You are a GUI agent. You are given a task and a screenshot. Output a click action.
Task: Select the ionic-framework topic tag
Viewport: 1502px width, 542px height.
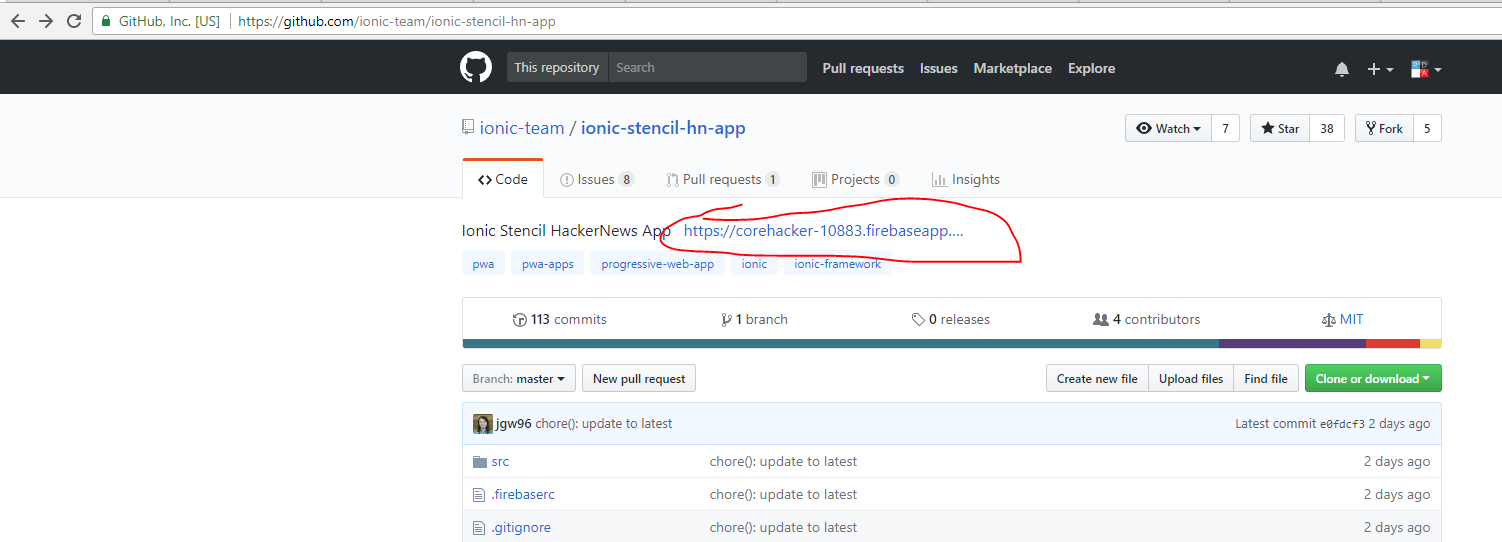click(838, 264)
